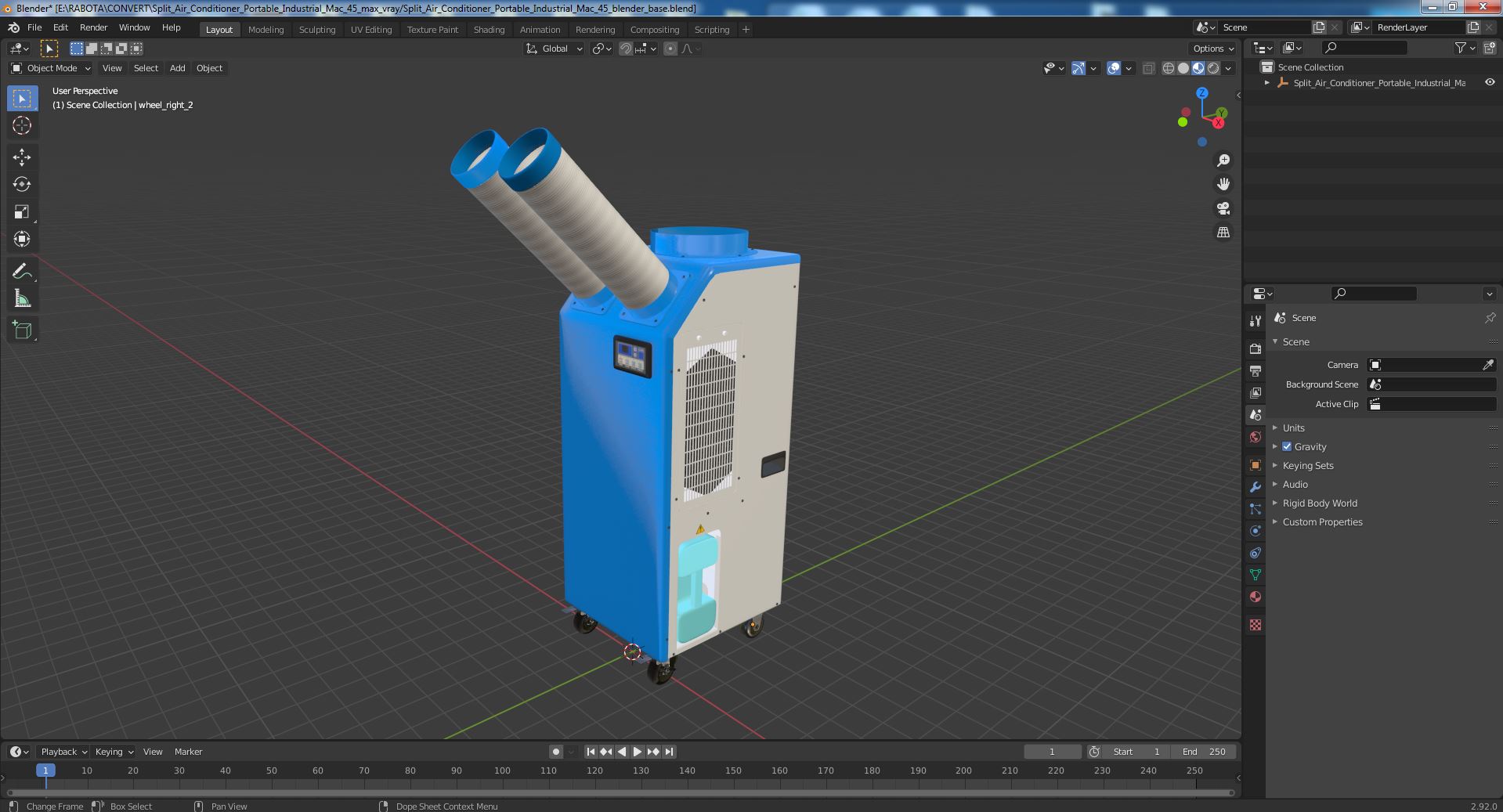The height and width of the screenshot is (812, 1503).
Task: Switch to Rendered shading mode
Action: click(x=1213, y=68)
